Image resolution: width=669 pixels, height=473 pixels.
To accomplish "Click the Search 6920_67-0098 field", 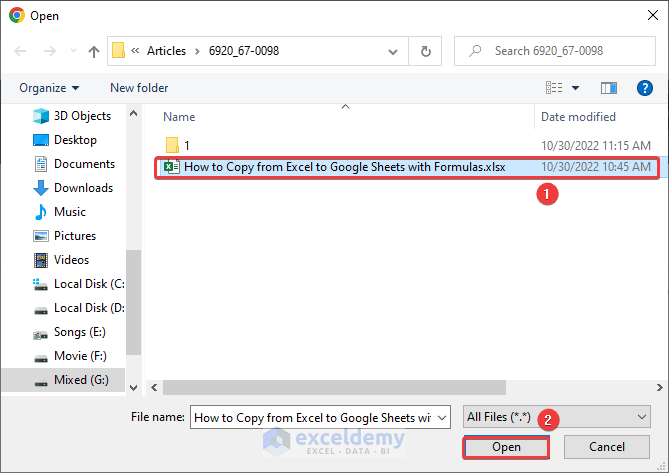I will pos(555,51).
